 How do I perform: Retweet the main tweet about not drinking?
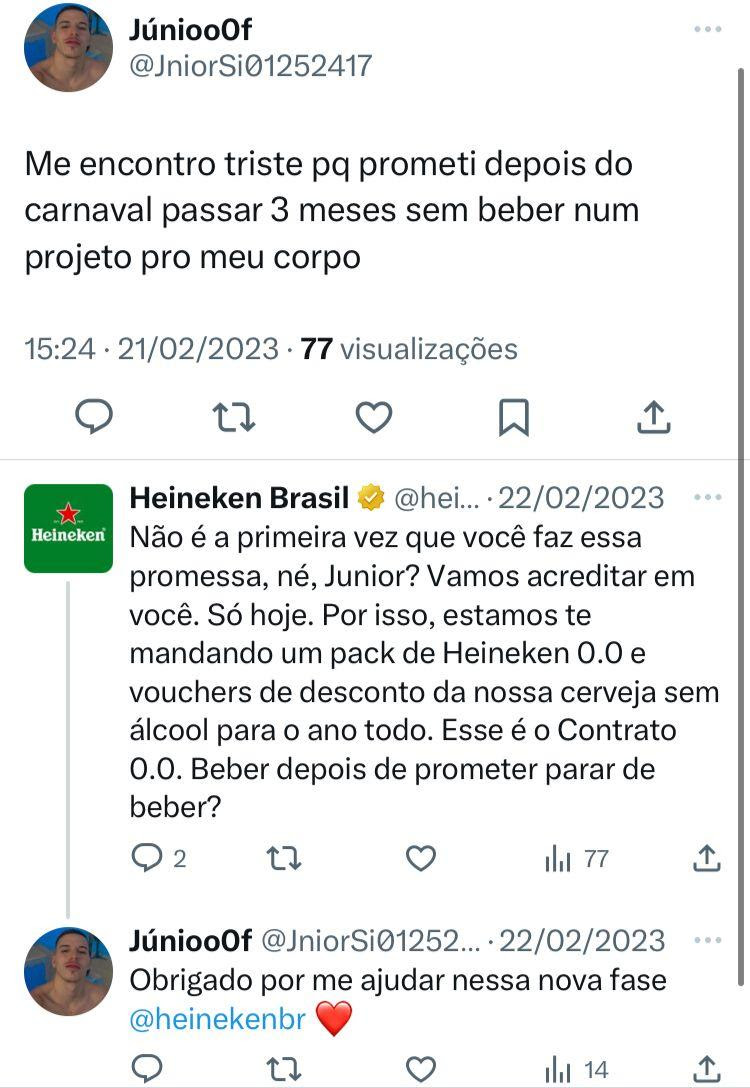234,416
